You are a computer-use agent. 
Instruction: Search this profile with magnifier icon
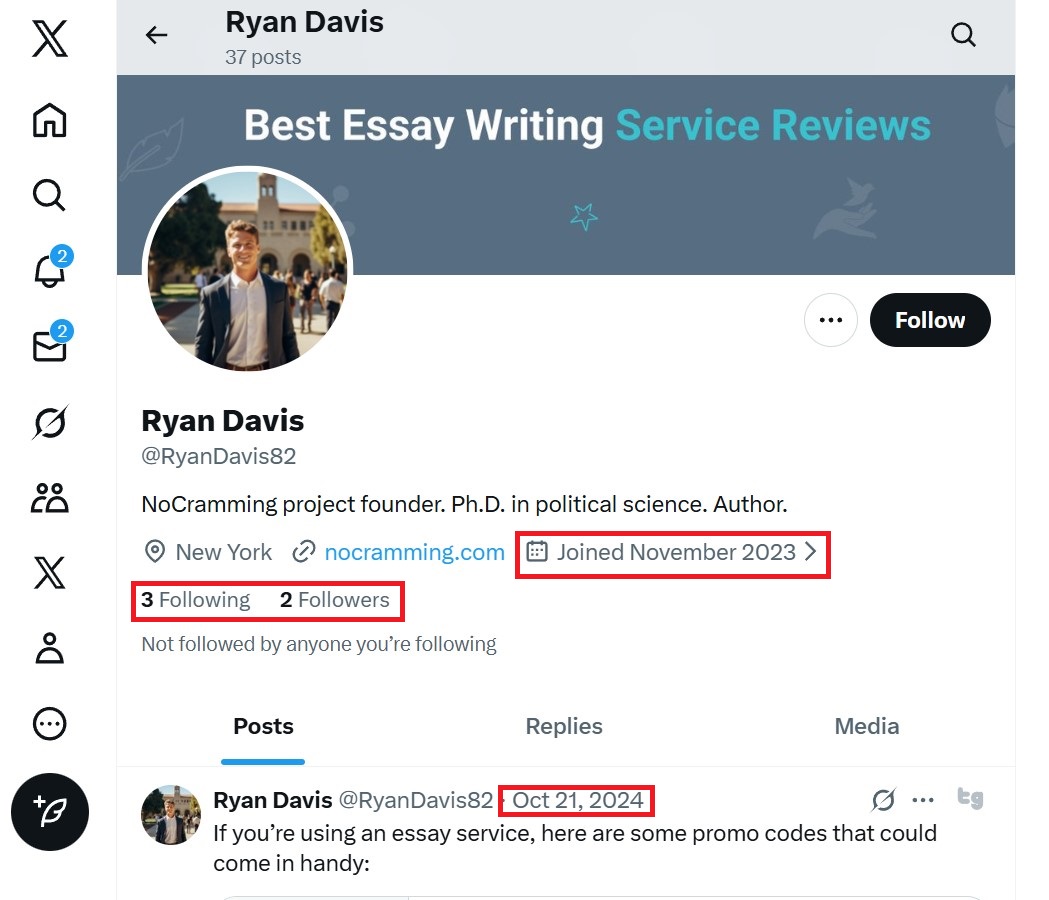[962, 35]
